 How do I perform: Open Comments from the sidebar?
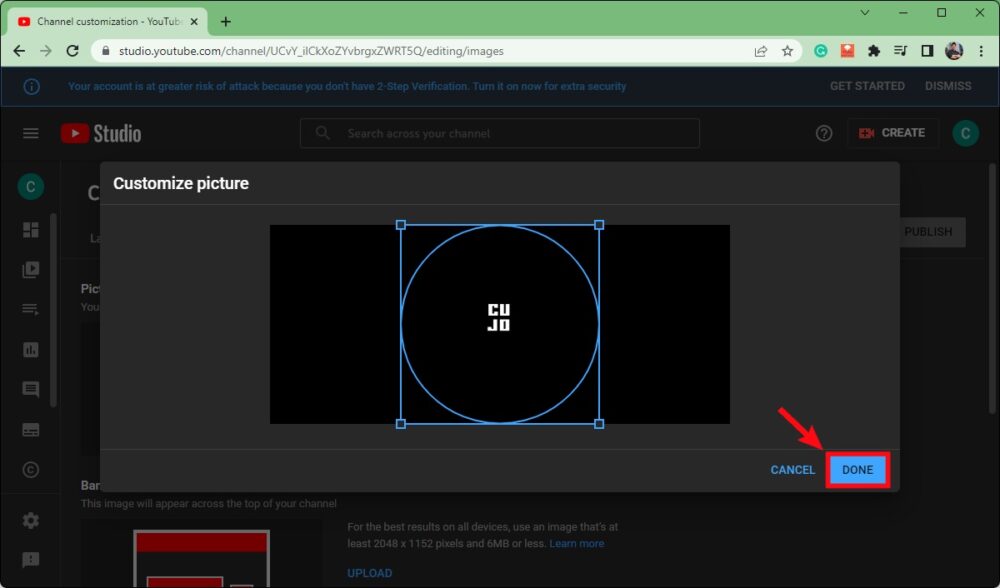coord(31,390)
